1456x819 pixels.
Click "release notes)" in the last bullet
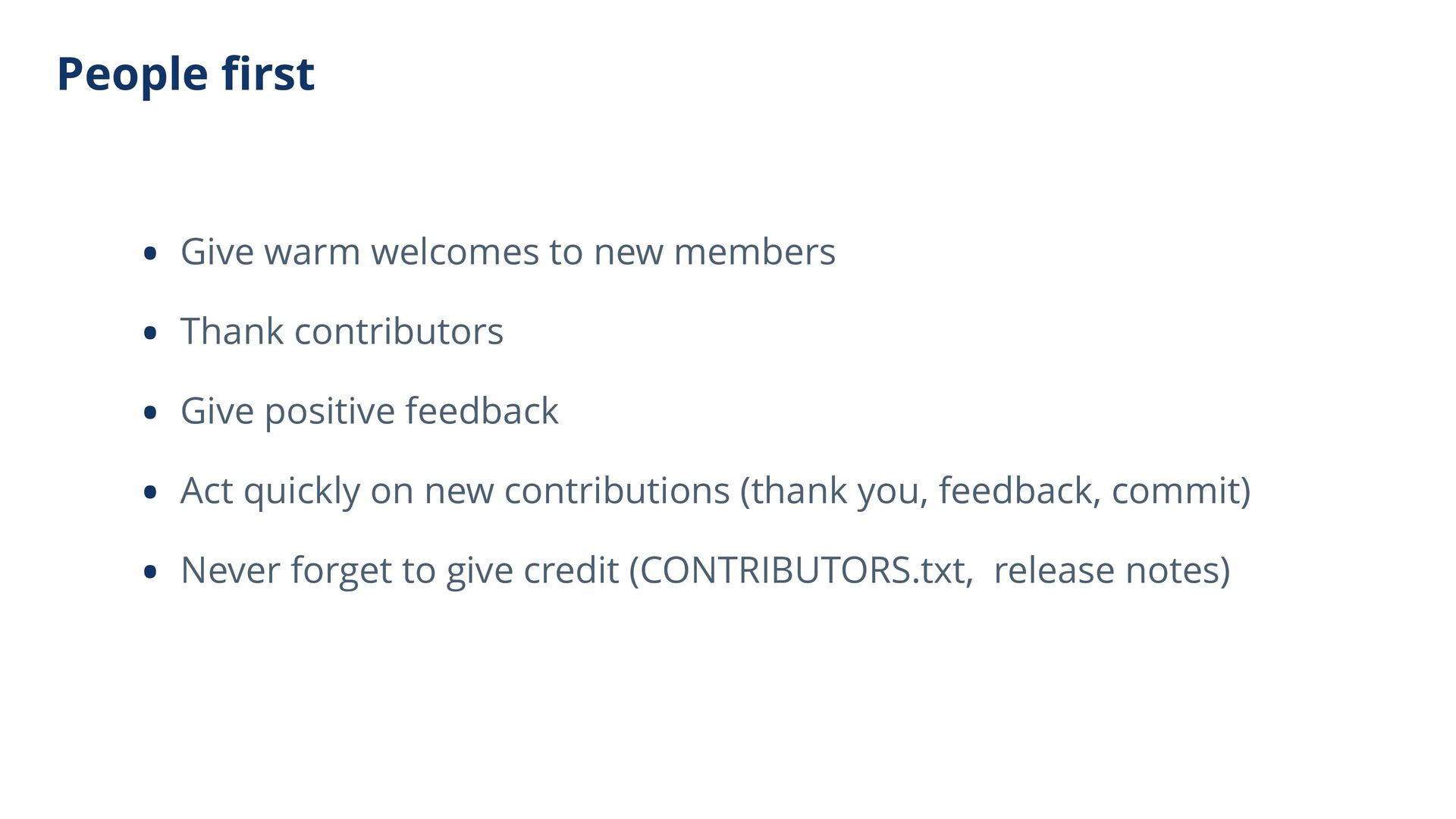[1112, 570]
